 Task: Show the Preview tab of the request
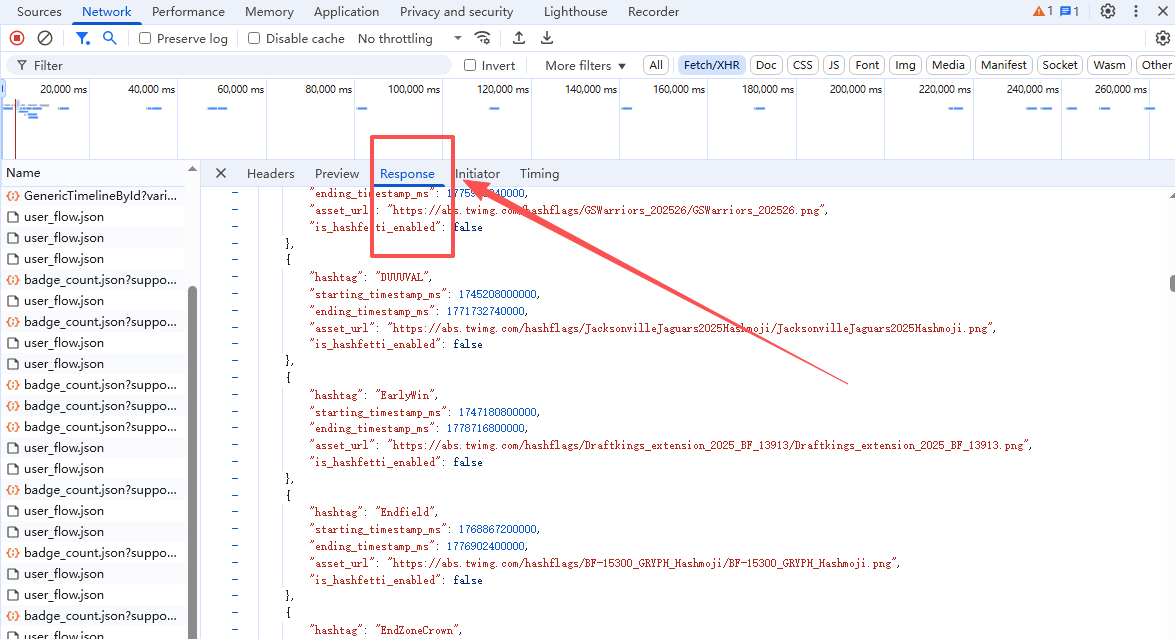point(336,173)
